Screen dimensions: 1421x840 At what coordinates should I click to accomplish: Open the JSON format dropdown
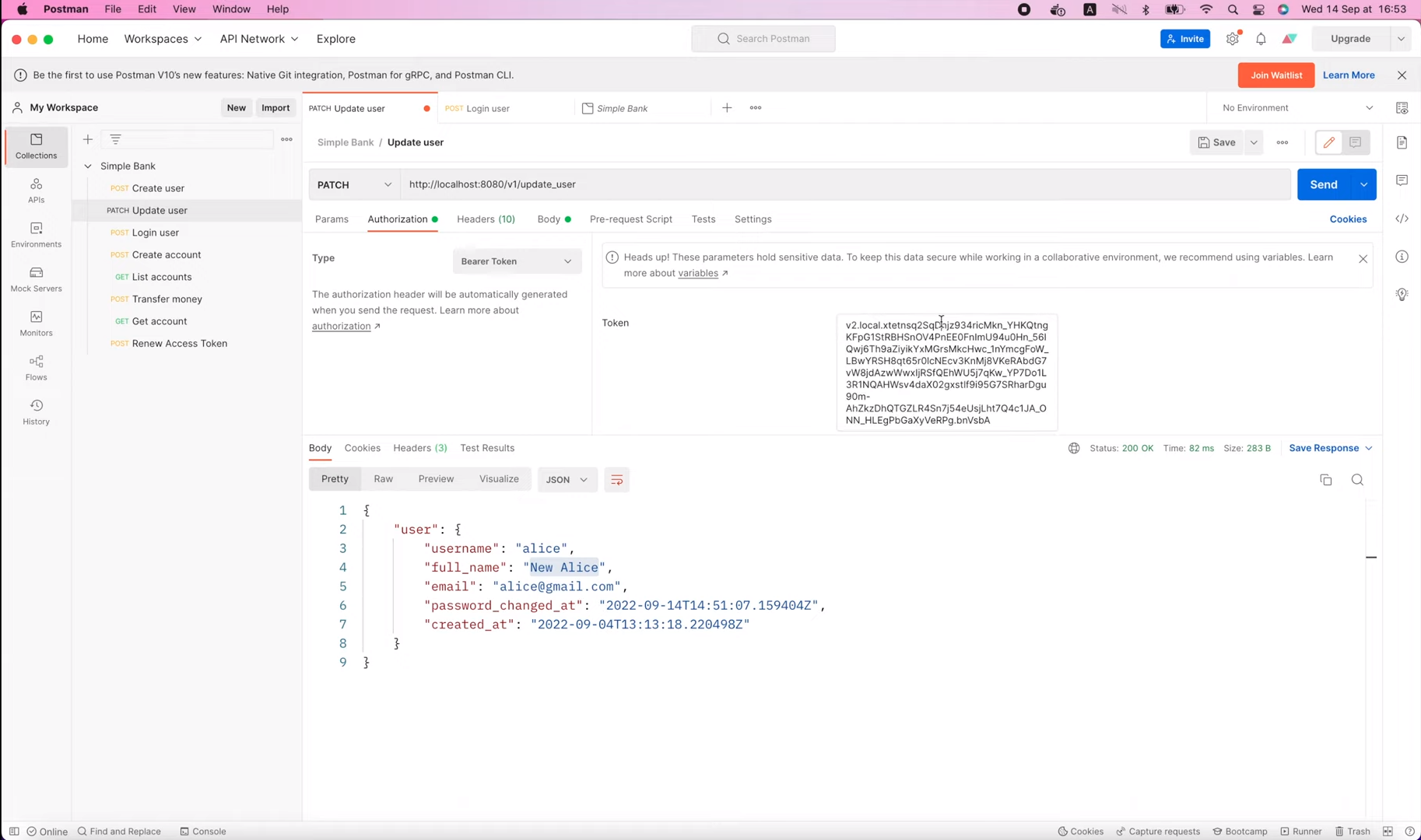click(x=567, y=480)
